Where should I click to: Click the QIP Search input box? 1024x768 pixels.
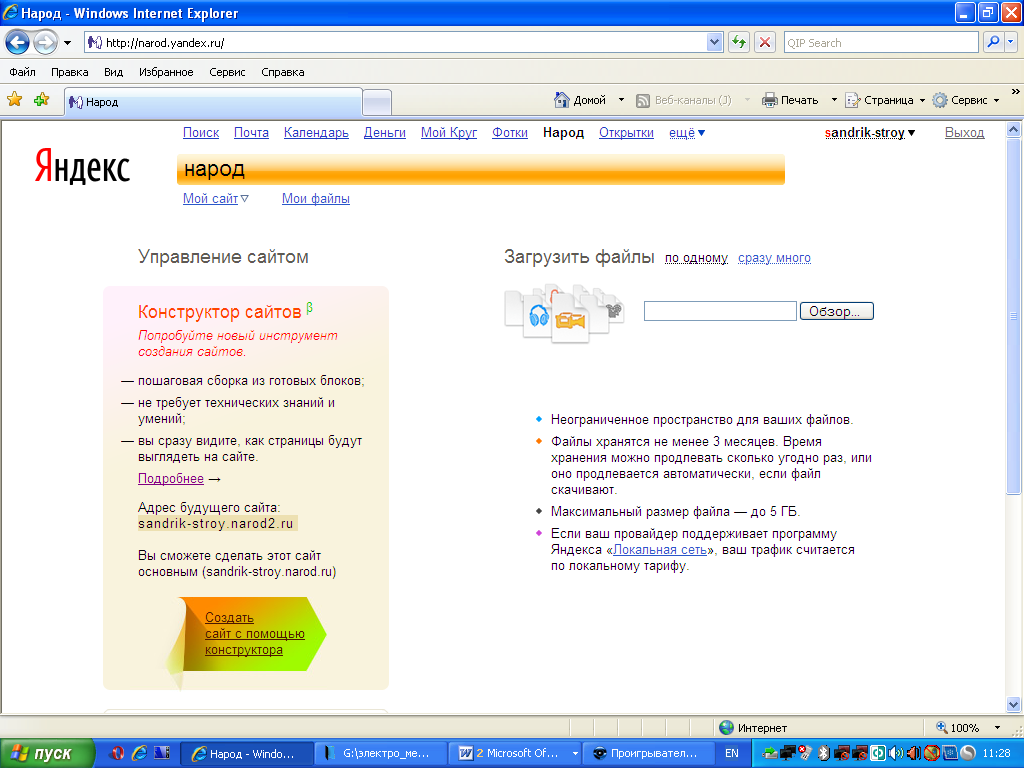click(880, 42)
